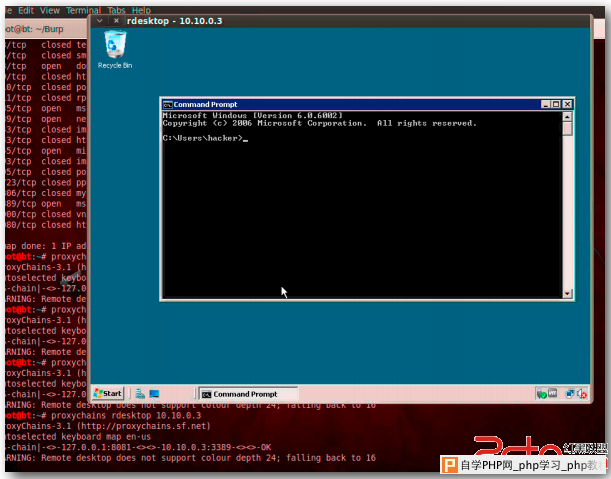
Task: Click the Command Prompt title bar system icon
Action: pyautogui.click(x=168, y=104)
